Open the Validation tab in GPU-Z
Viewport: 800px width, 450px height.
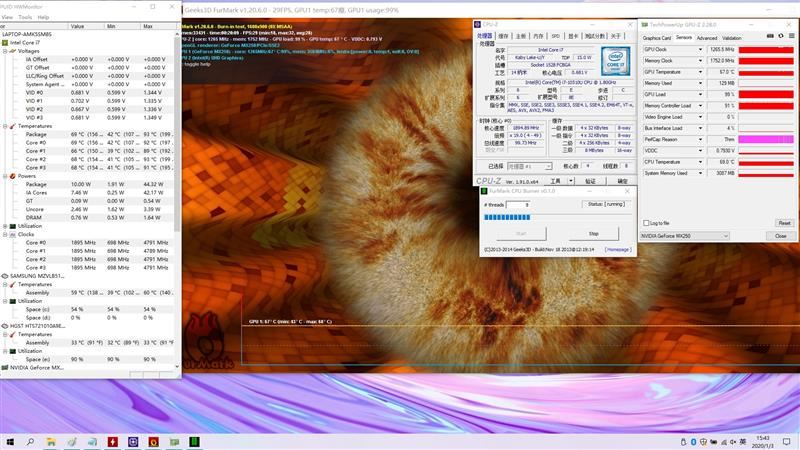point(732,38)
